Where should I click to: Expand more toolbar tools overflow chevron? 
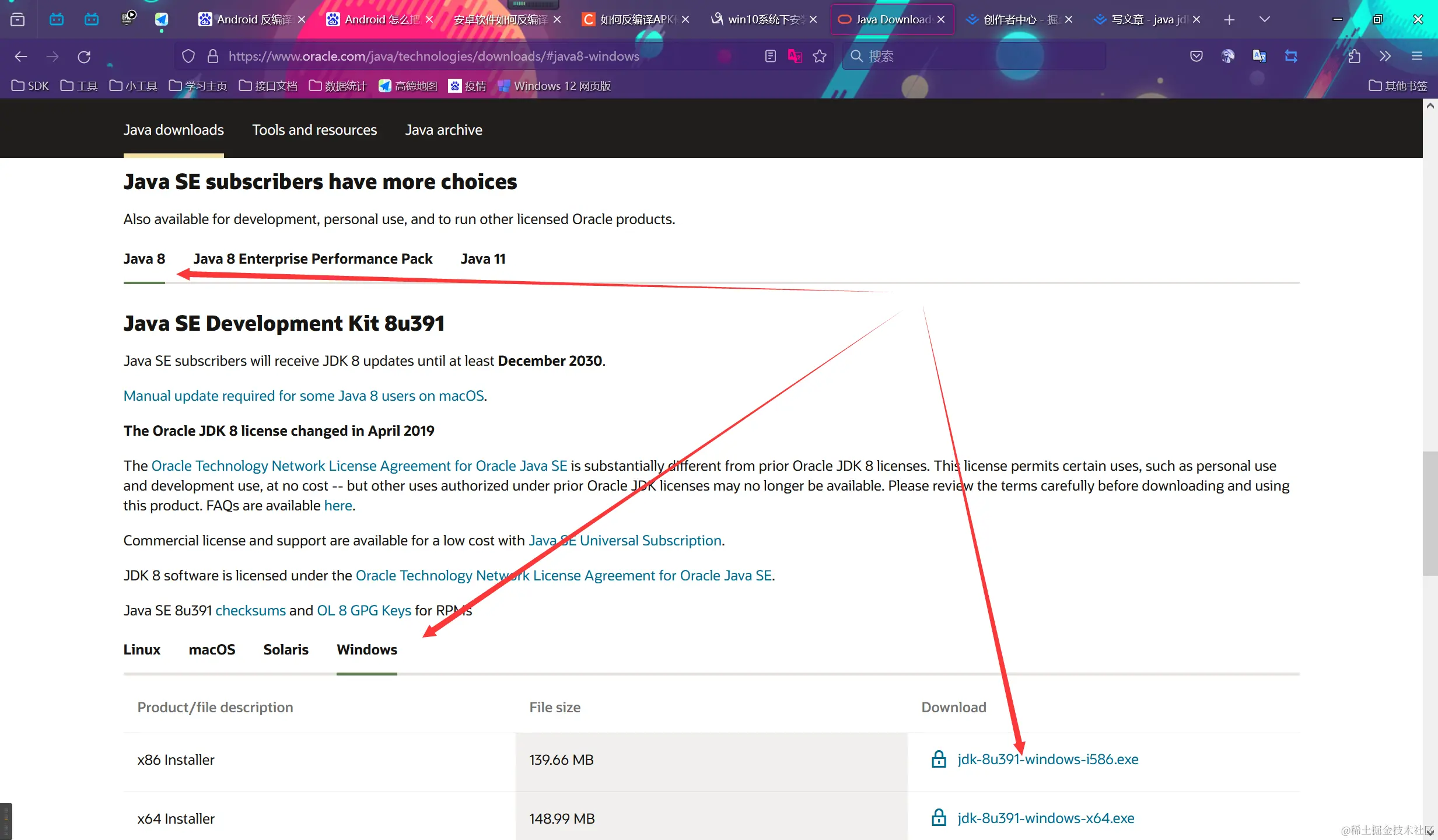click(1385, 57)
